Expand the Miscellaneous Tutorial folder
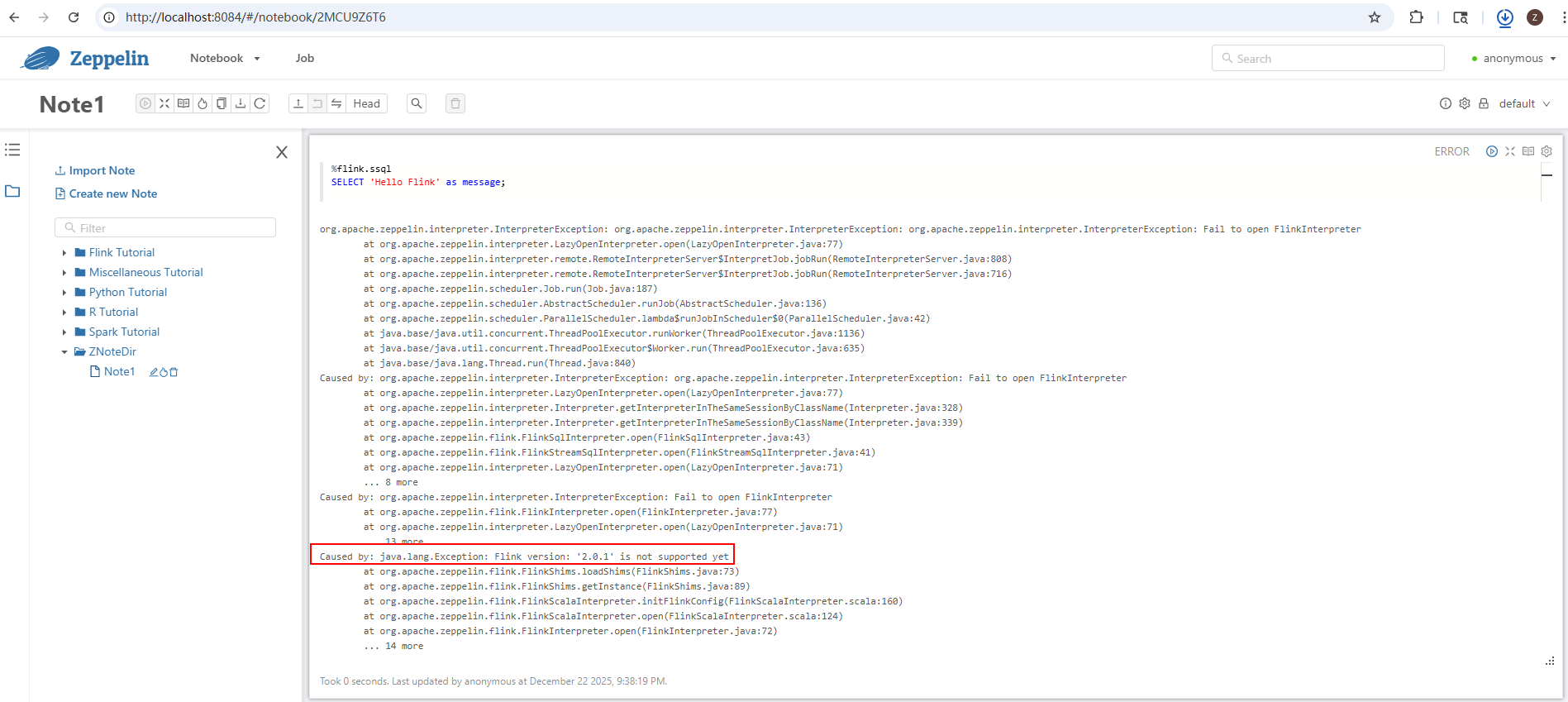 [x=64, y=272]
